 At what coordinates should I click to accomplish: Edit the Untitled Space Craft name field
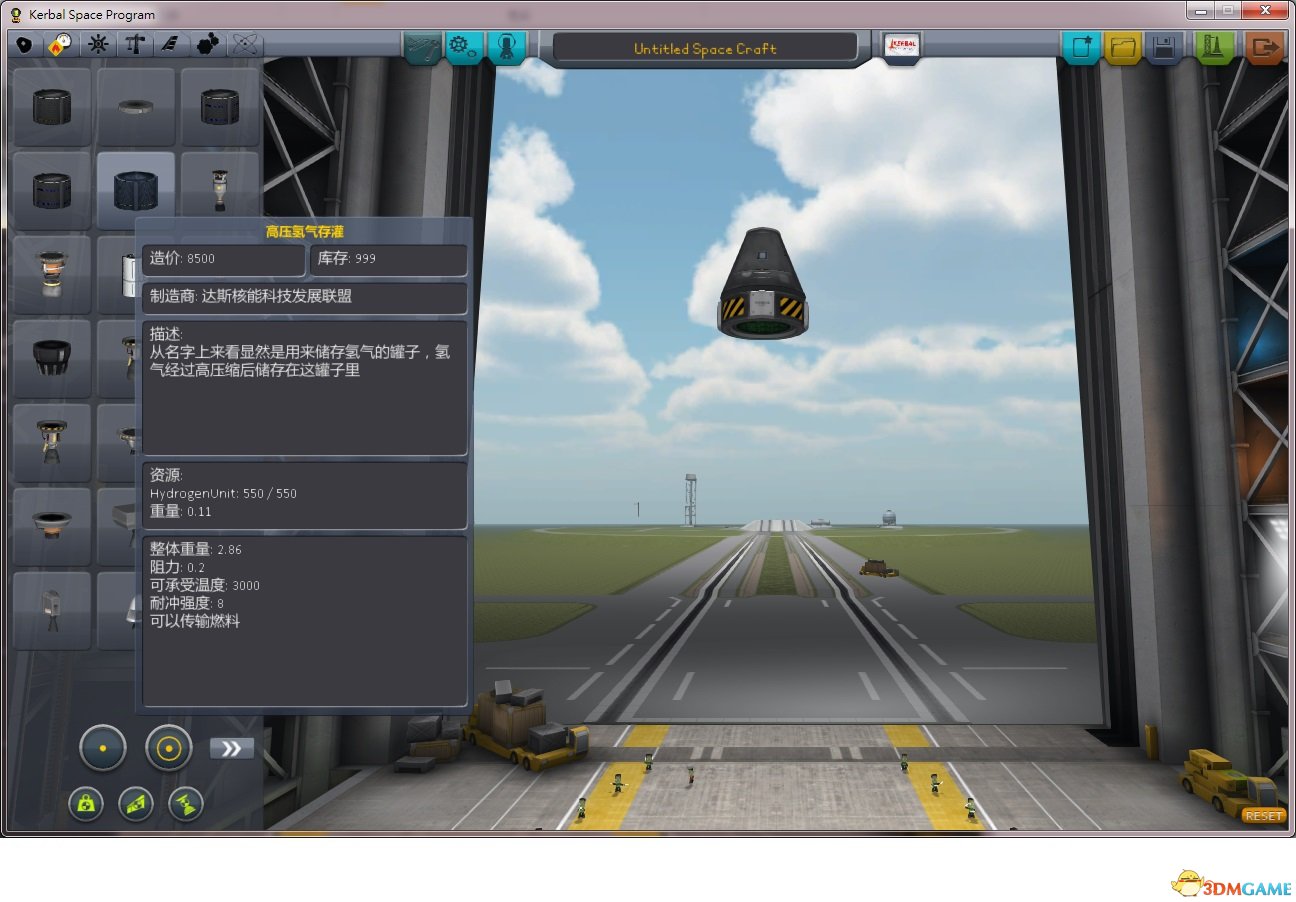(705, 48)
